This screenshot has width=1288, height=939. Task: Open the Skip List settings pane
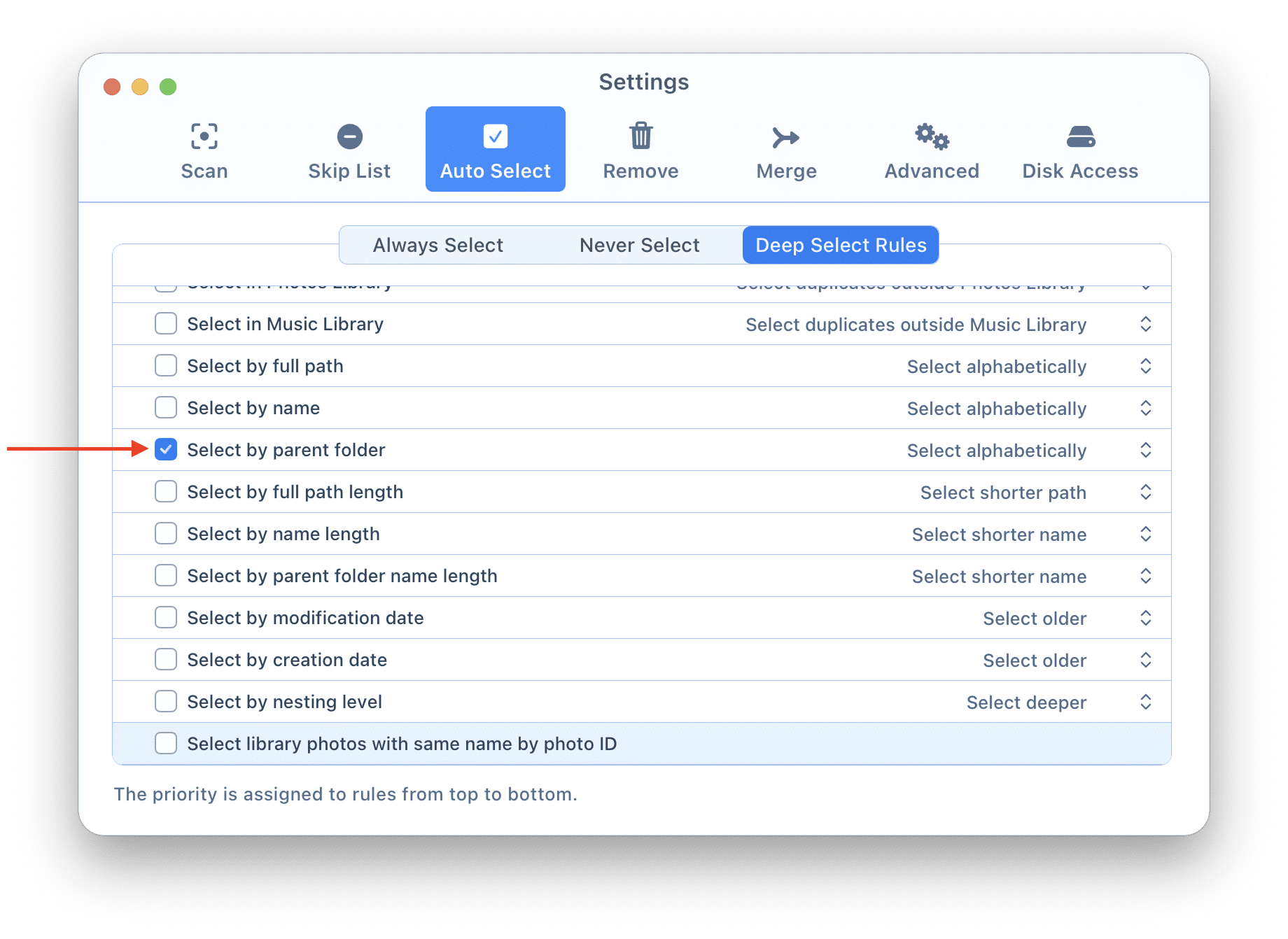tap(349, 150)
